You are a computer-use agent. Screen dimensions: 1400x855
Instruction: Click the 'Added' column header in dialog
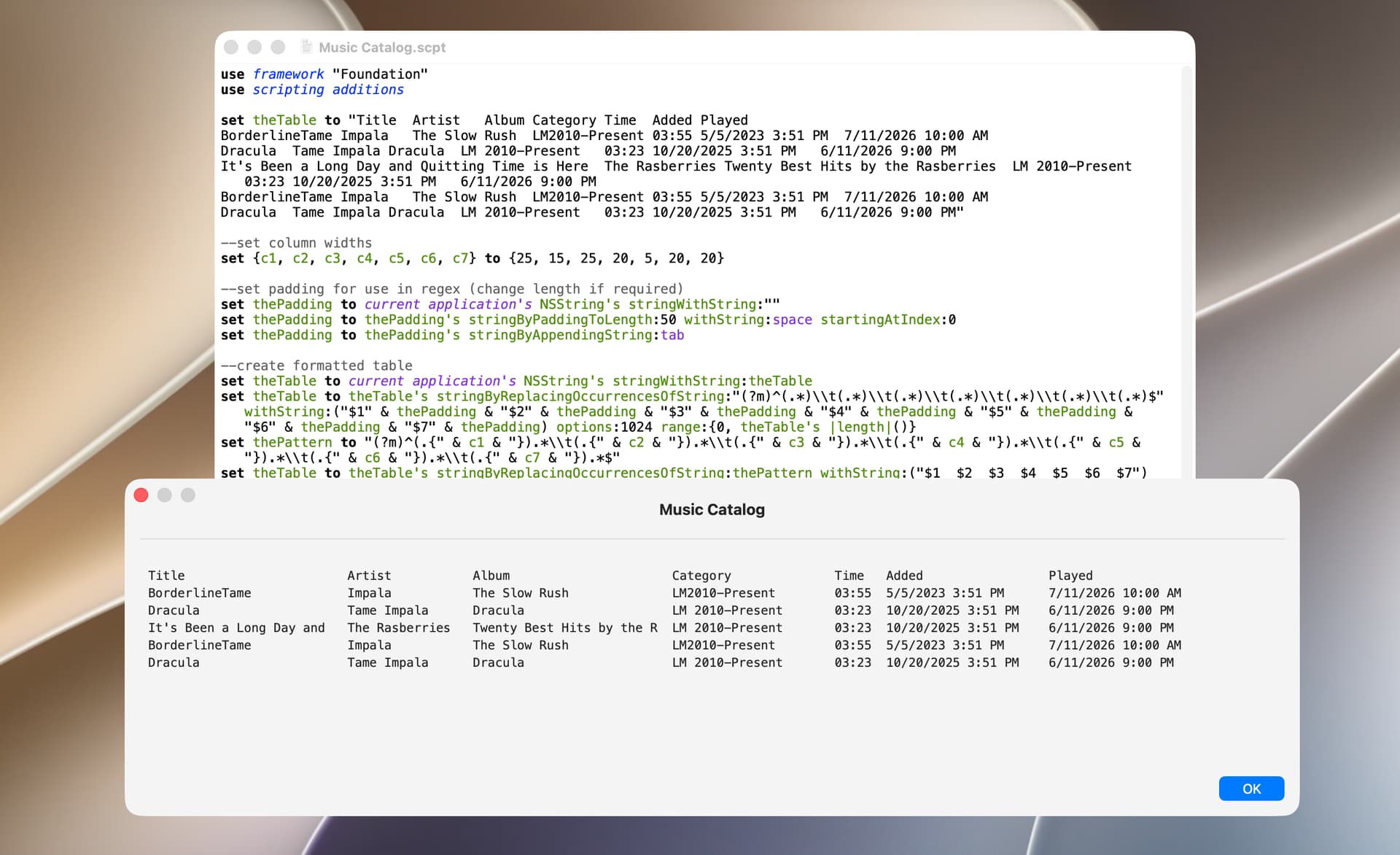[904, 576]
